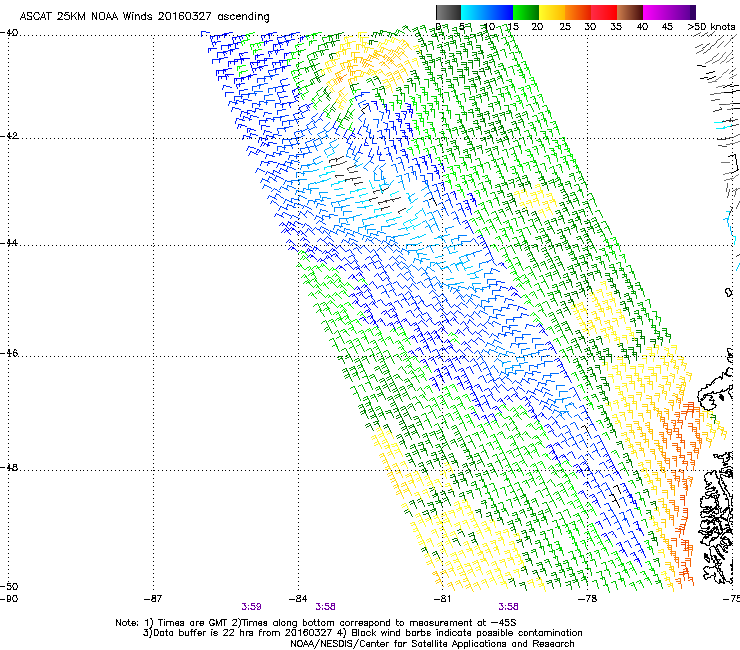The image size is (740, 650).
Task: Click the orange 25-30 knots legend segment
Action: (x=578, y=12)
